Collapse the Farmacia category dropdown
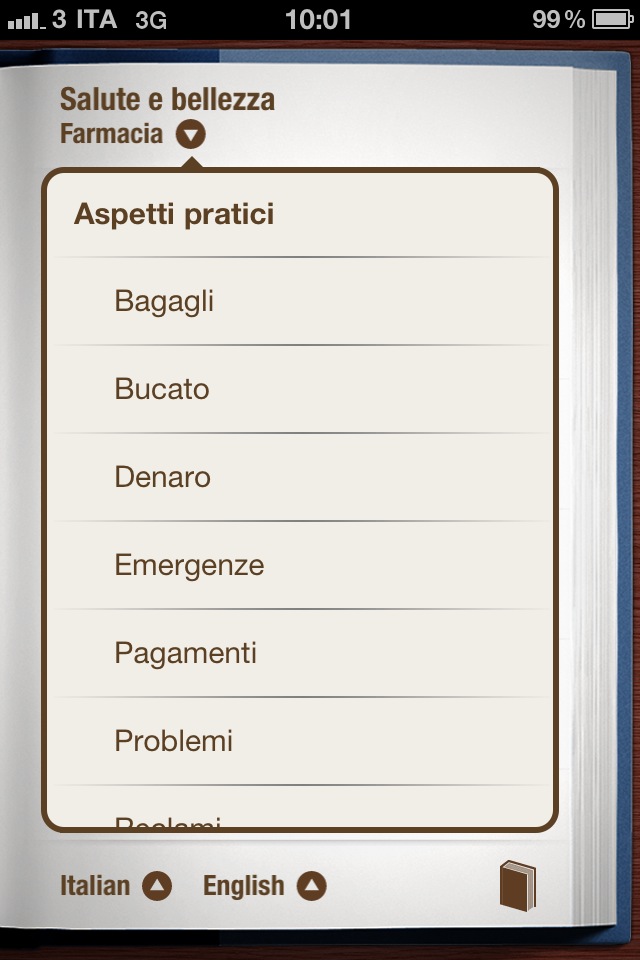640x960 pixels. point(132,134)
